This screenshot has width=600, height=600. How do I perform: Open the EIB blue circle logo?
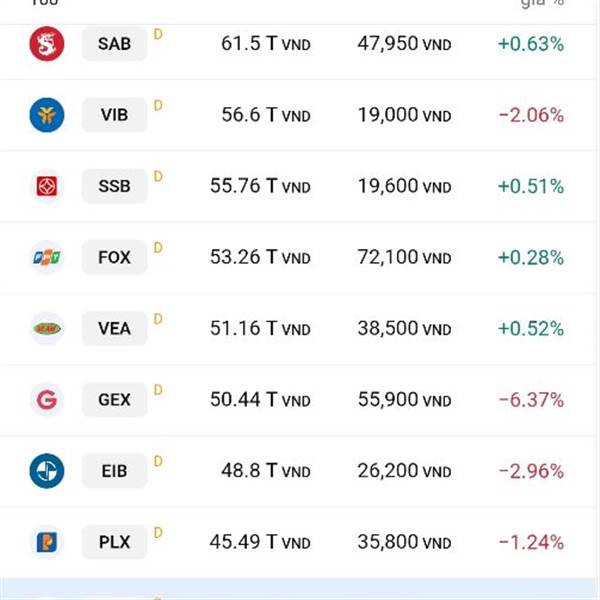pos(47,471)
